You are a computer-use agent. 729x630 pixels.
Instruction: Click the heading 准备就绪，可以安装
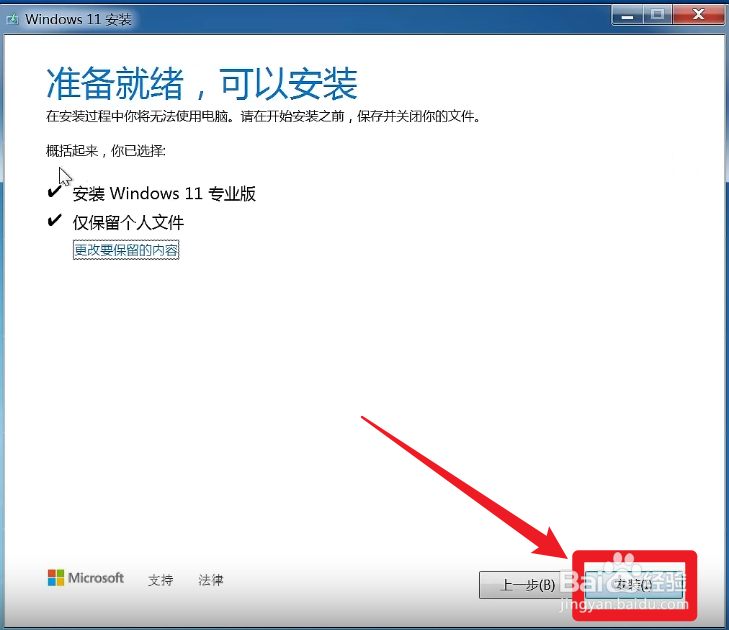coord(202,84)
